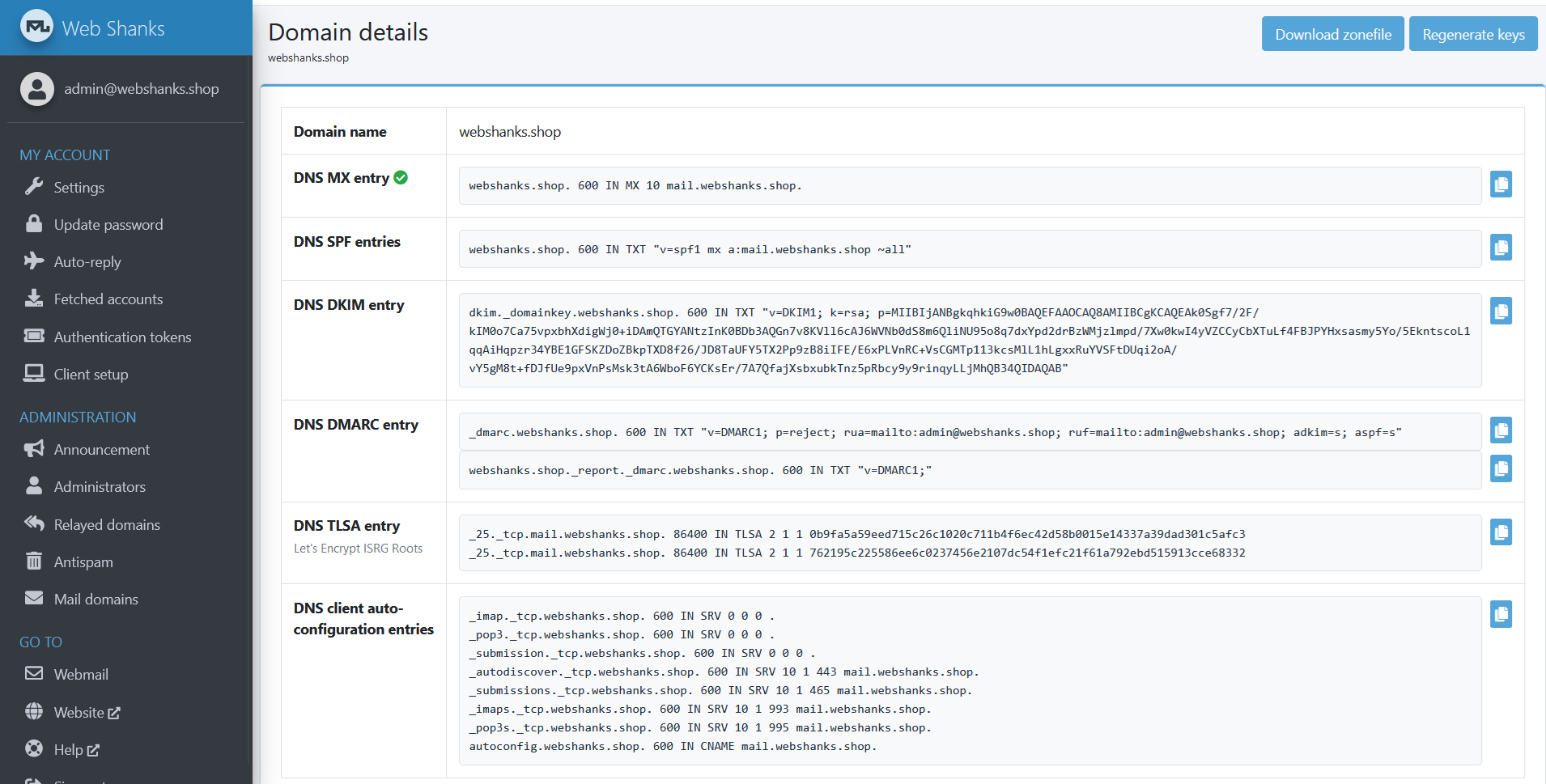This screenshot has height=784, width=1546.
Task: Open Mail domains list
Action: [x=96, y=600]
